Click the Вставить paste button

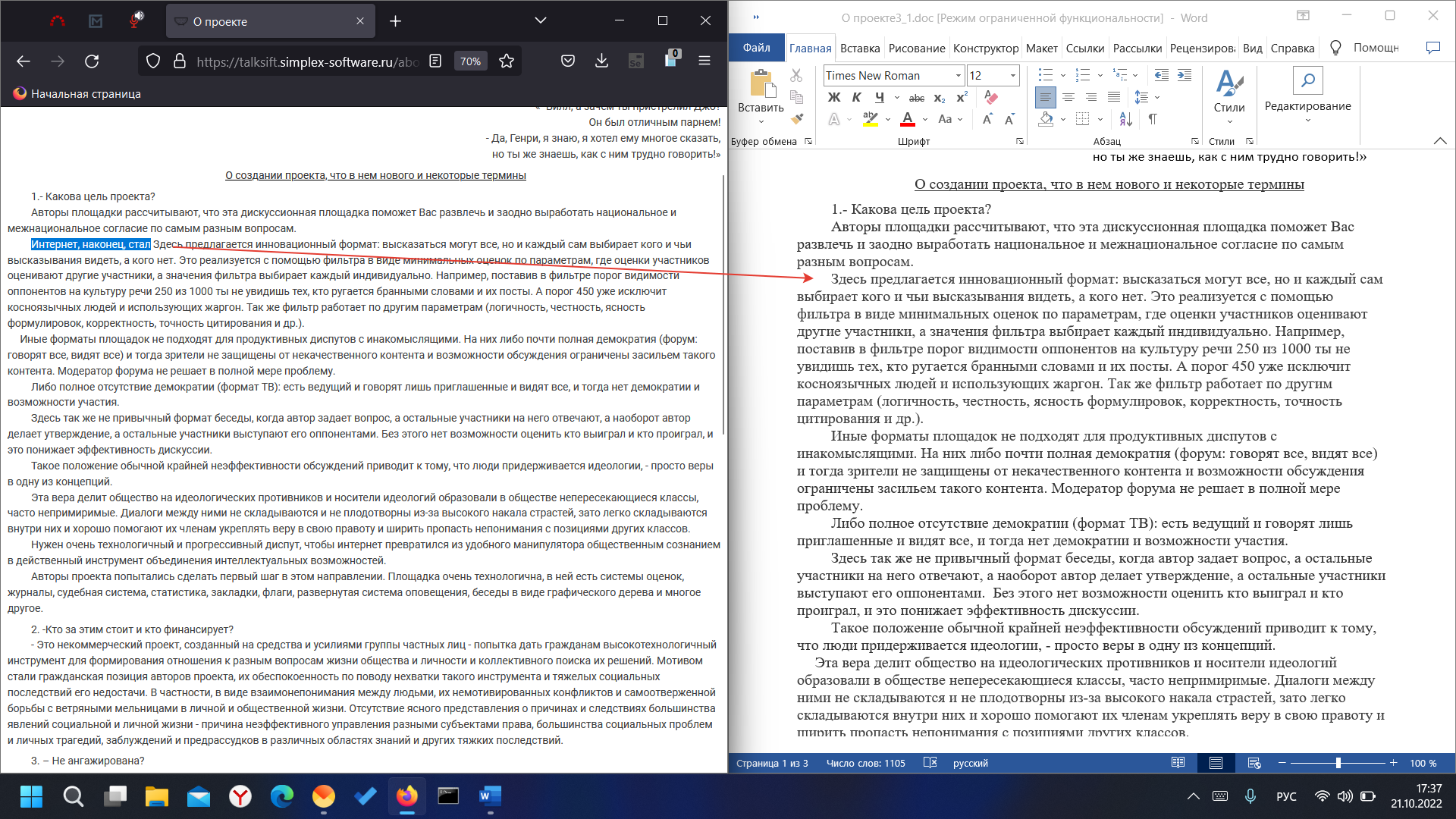(761, 98)
